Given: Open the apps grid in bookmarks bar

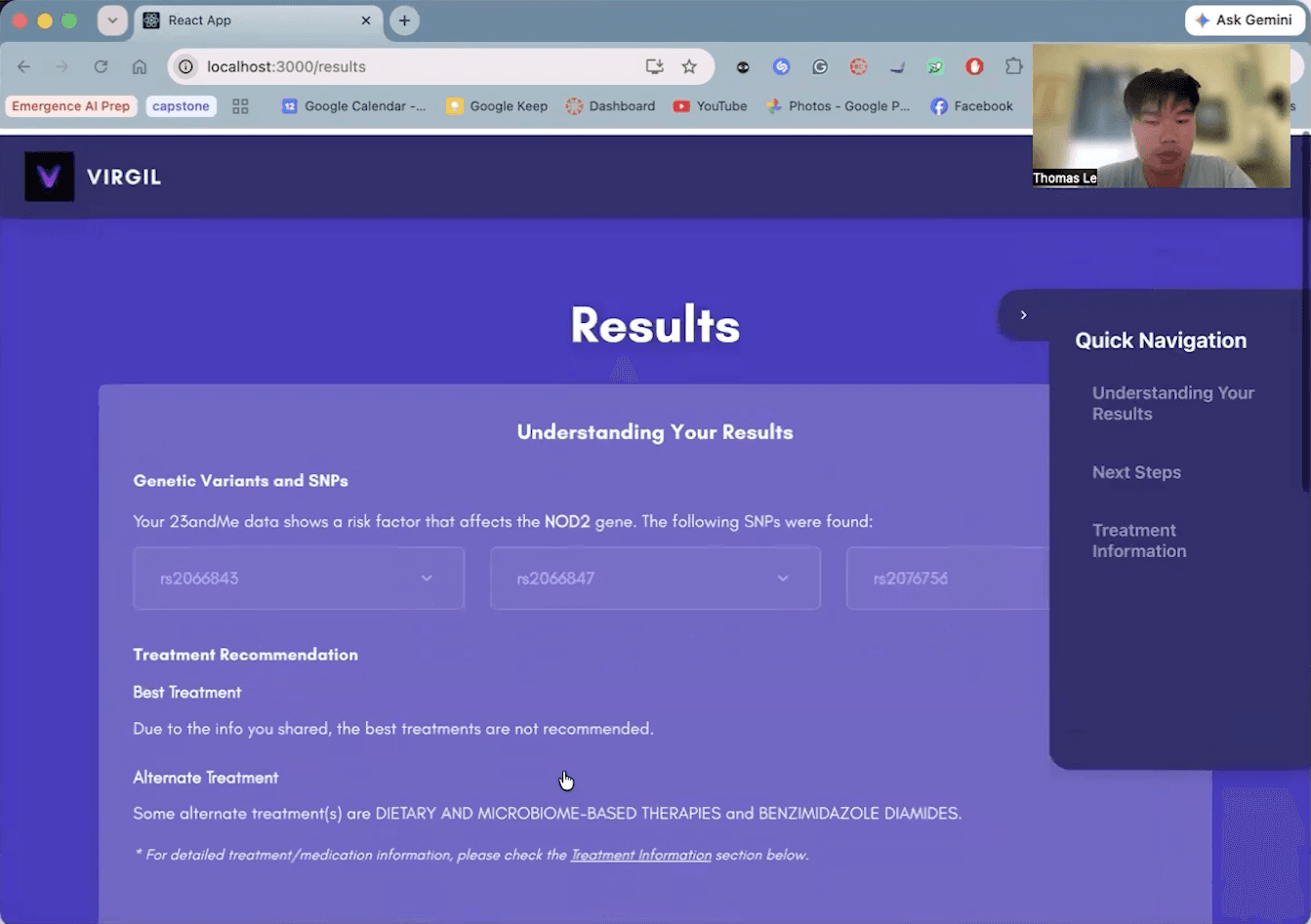Looking at the screenshot, I should [x=240, y=106].
